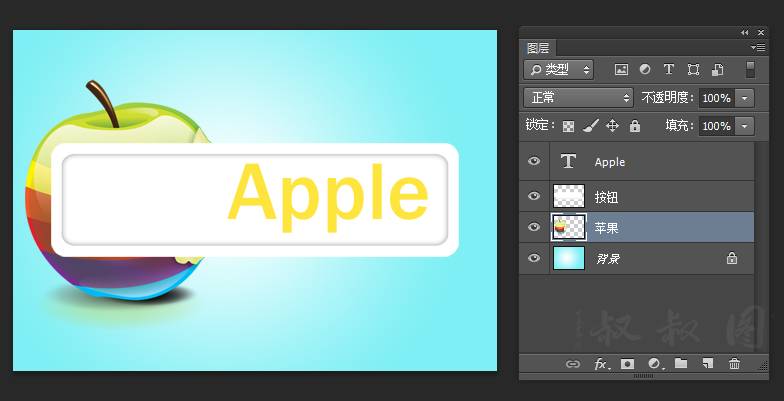Close the layers panel

[760, 32]
